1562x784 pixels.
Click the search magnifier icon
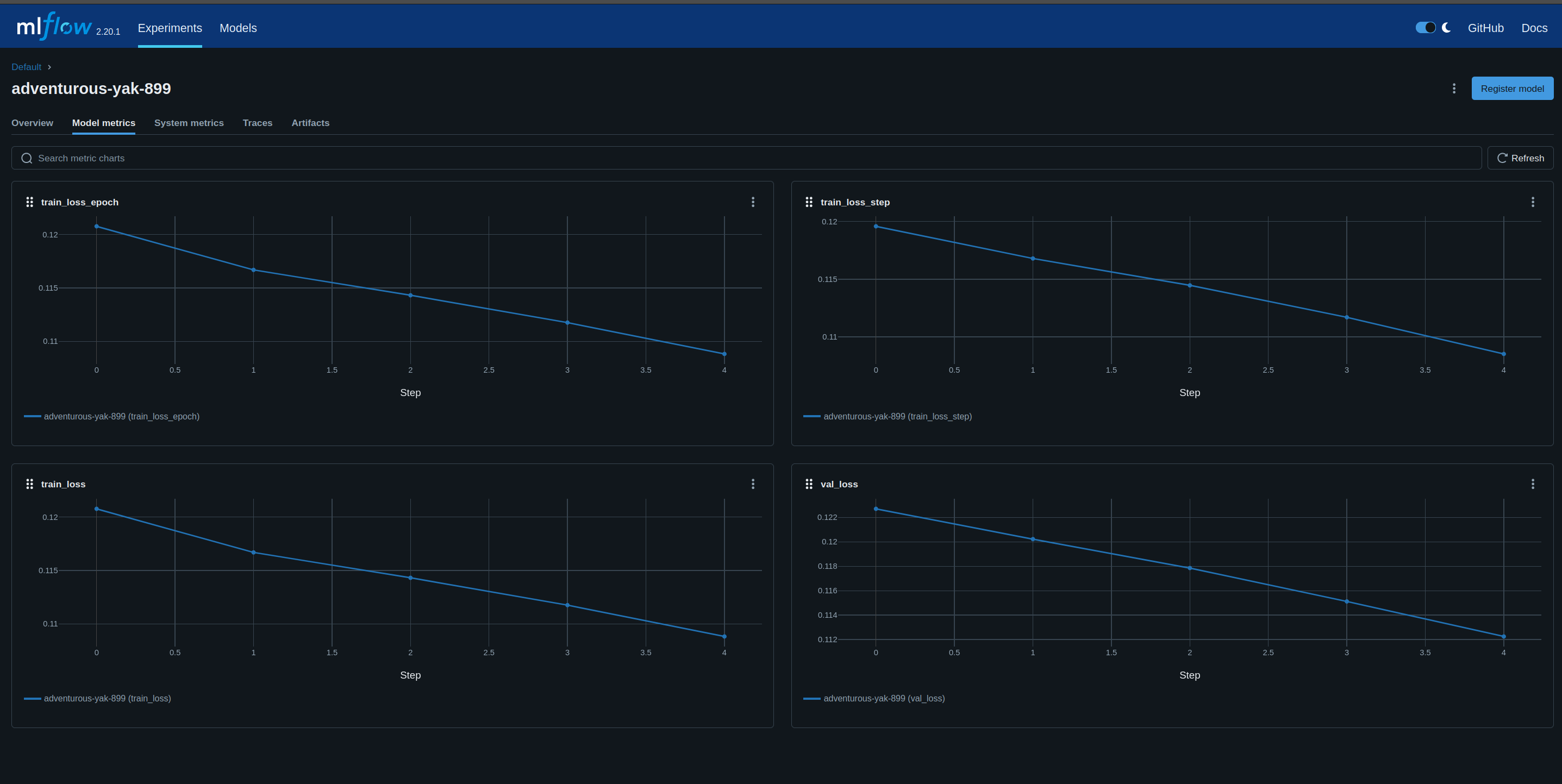27,158
